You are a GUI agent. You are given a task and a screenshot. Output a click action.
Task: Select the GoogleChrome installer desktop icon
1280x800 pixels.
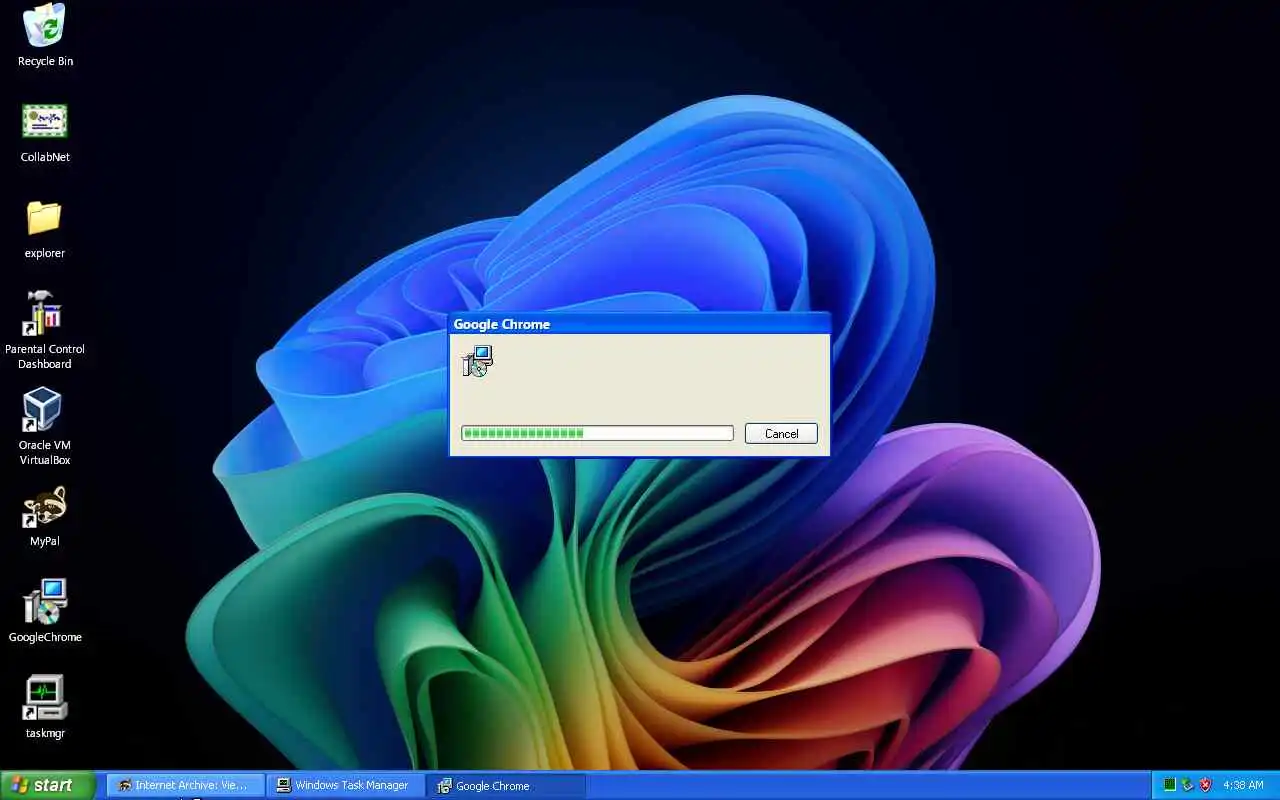[45, 612]
